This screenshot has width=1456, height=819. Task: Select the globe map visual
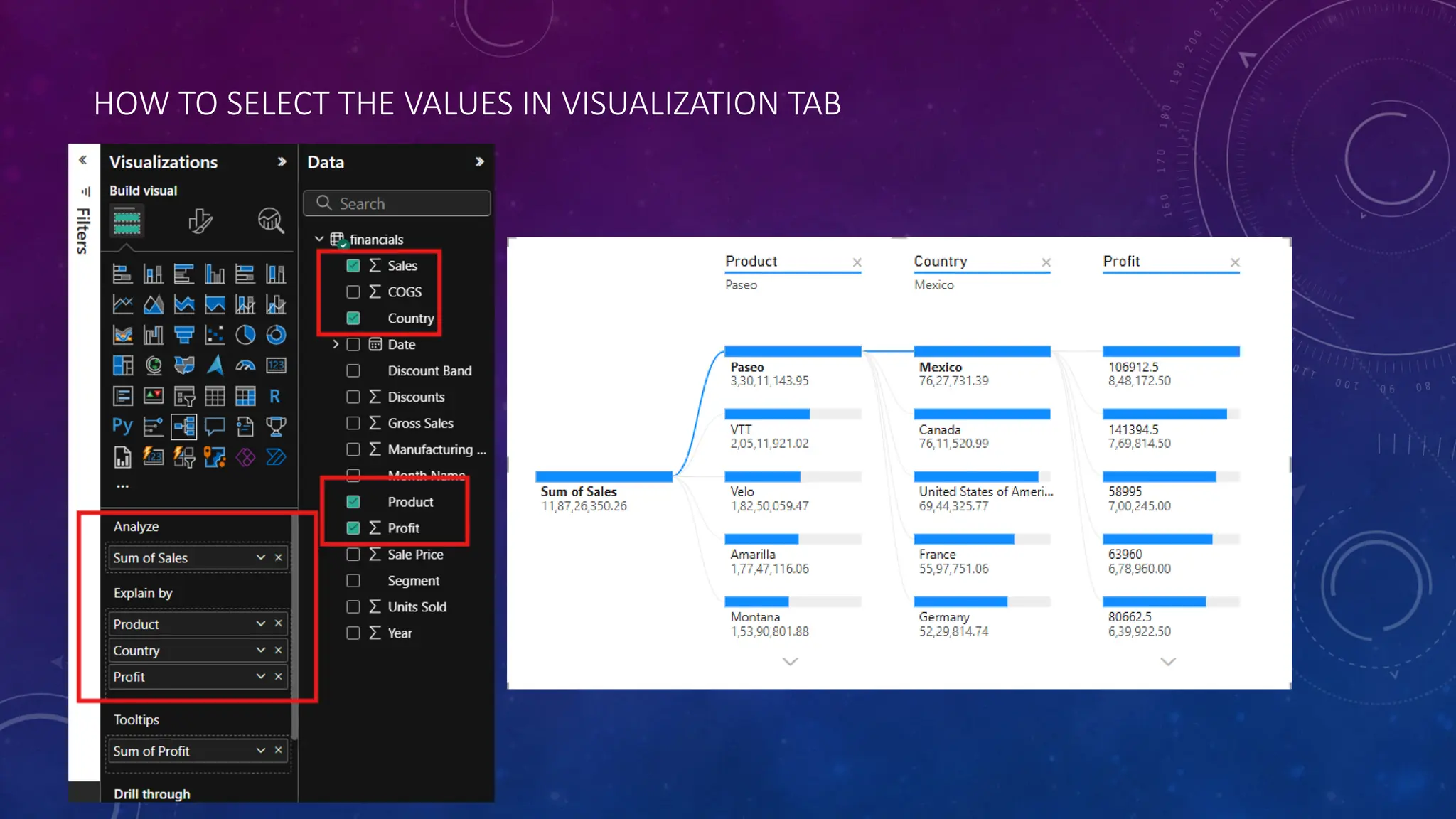point(153,365)
